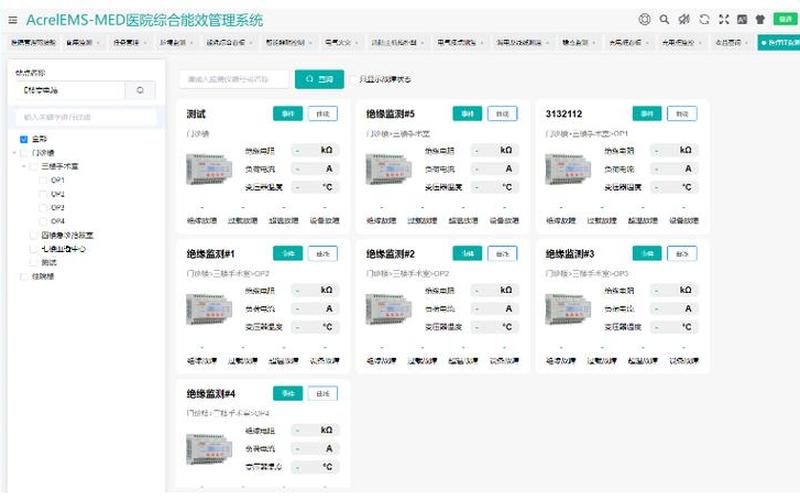
Task: Toggle the hamburger sidebar menu icon
Action: [13, 20]
